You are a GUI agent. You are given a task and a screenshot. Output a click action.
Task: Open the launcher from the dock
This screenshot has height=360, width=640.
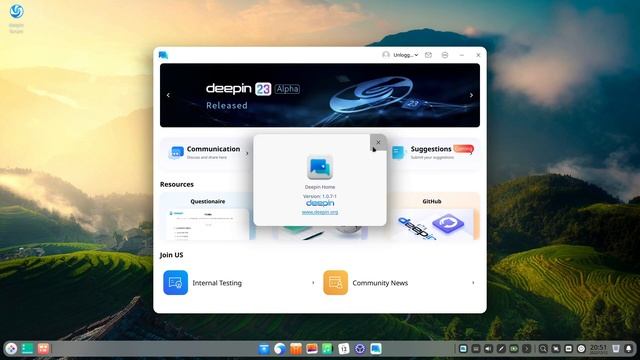(11, 348)
